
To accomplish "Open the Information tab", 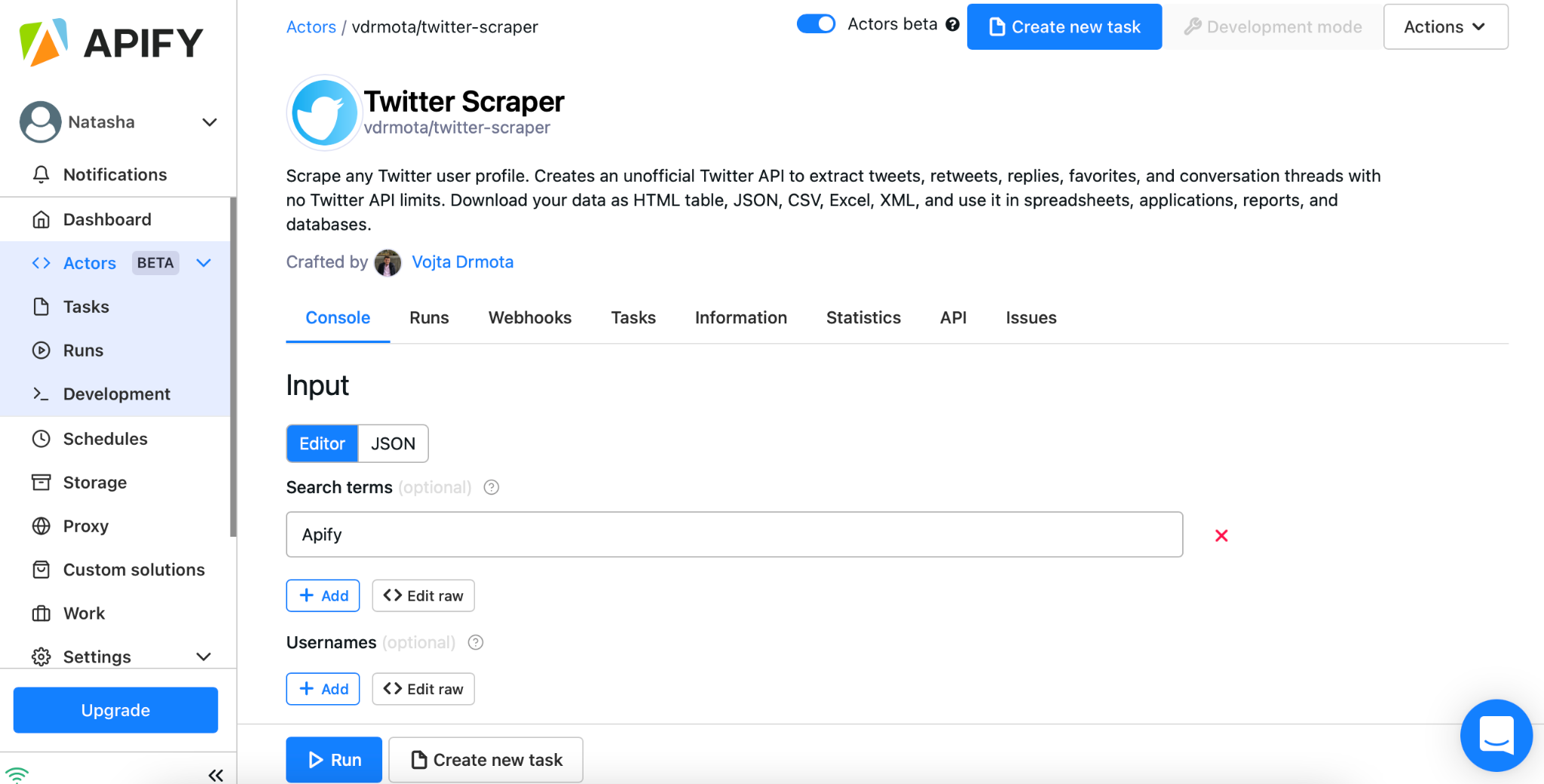I will tap(741, 318).
